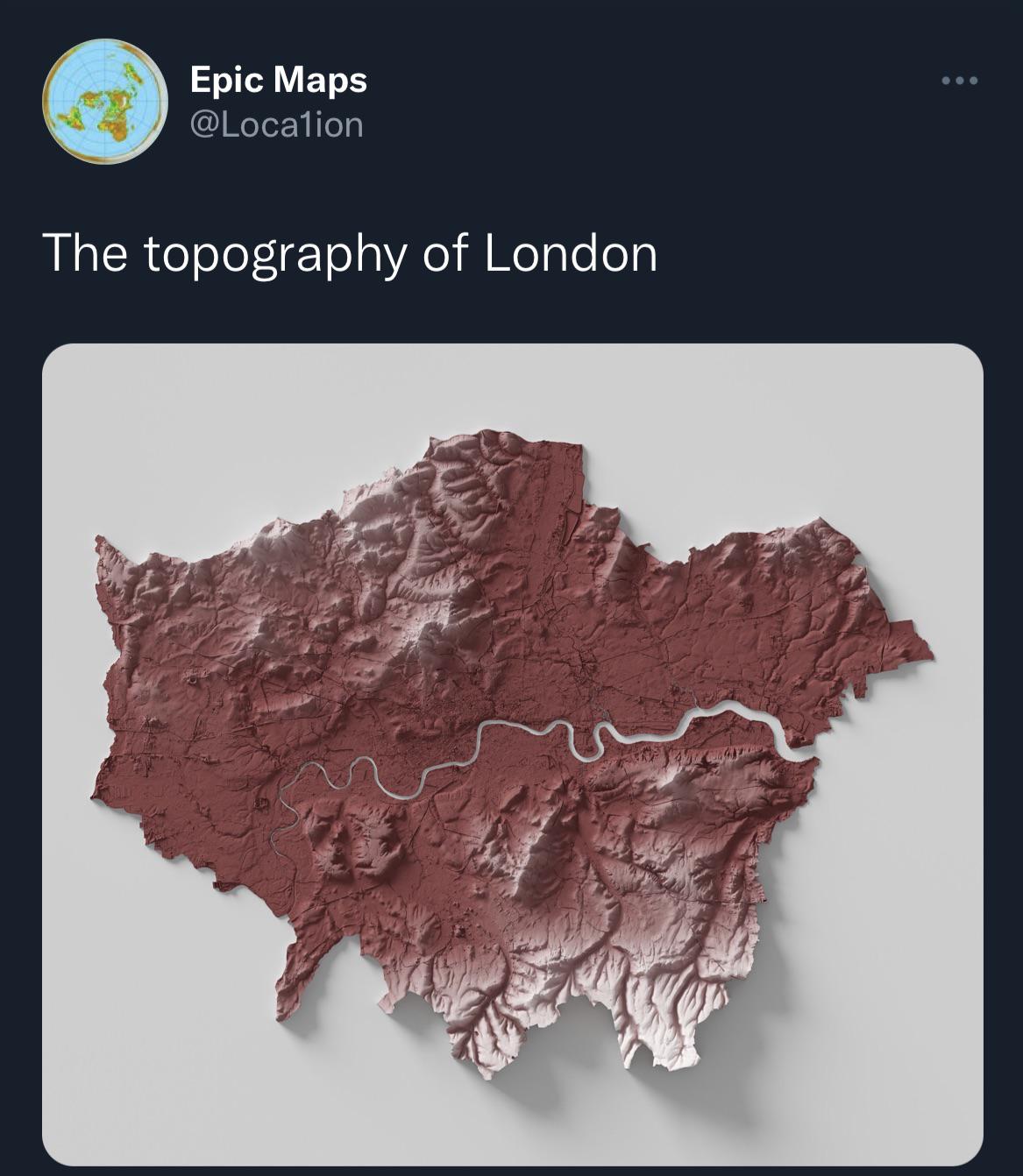Image resolution: width=1023 pixels, height=1176 pixels.
Task: Select the tweet text about London topography
Action: [x=351, y=254]
